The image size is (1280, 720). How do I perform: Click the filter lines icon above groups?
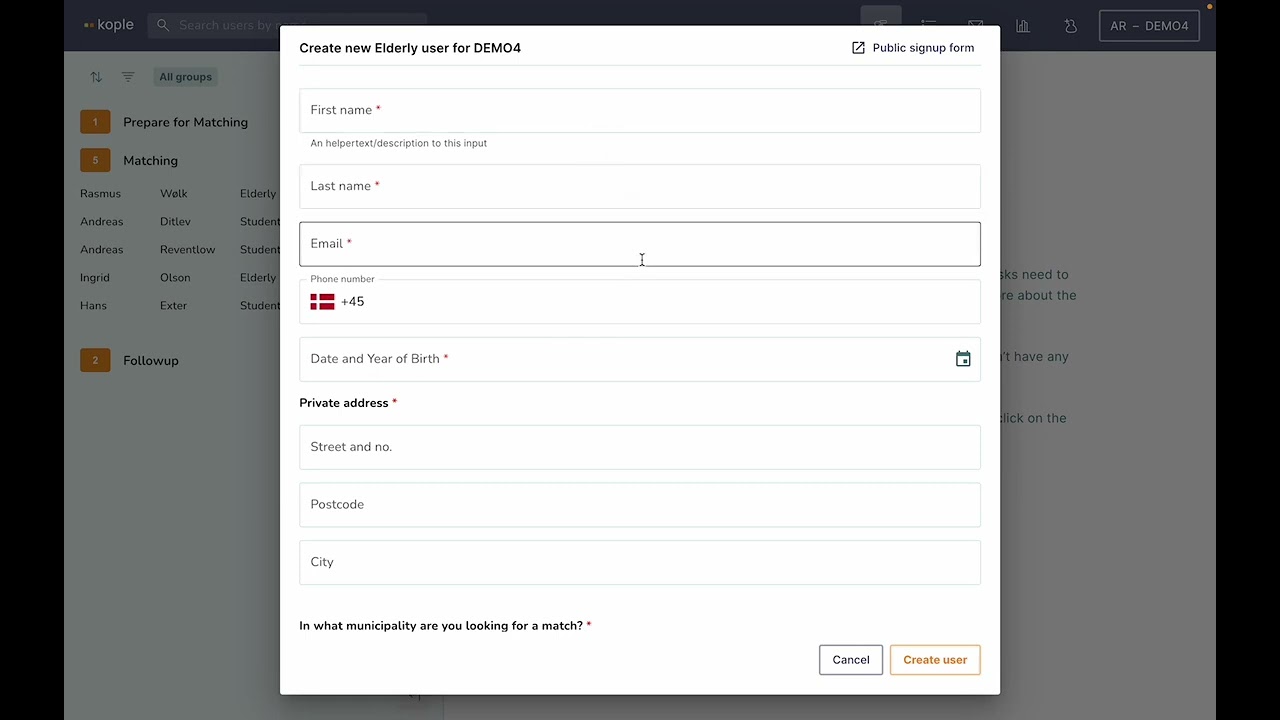click(x=128, y=77)
